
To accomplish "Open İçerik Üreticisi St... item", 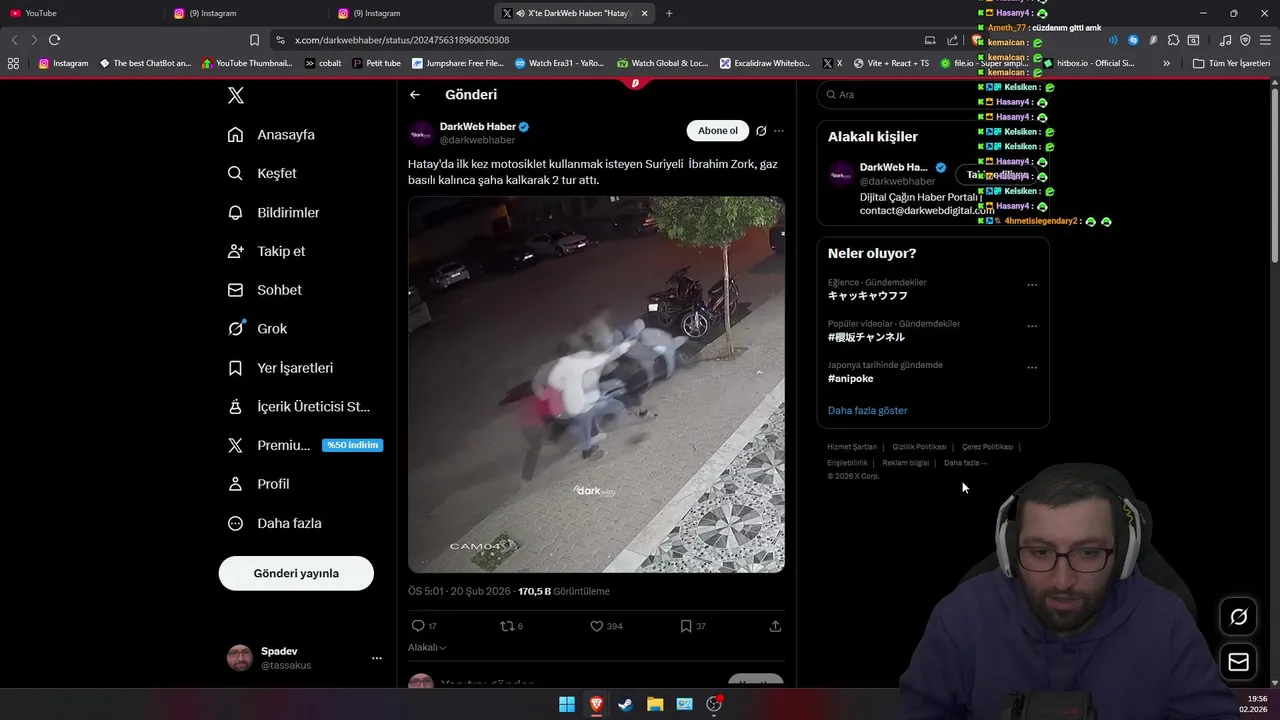I will 298,406.
